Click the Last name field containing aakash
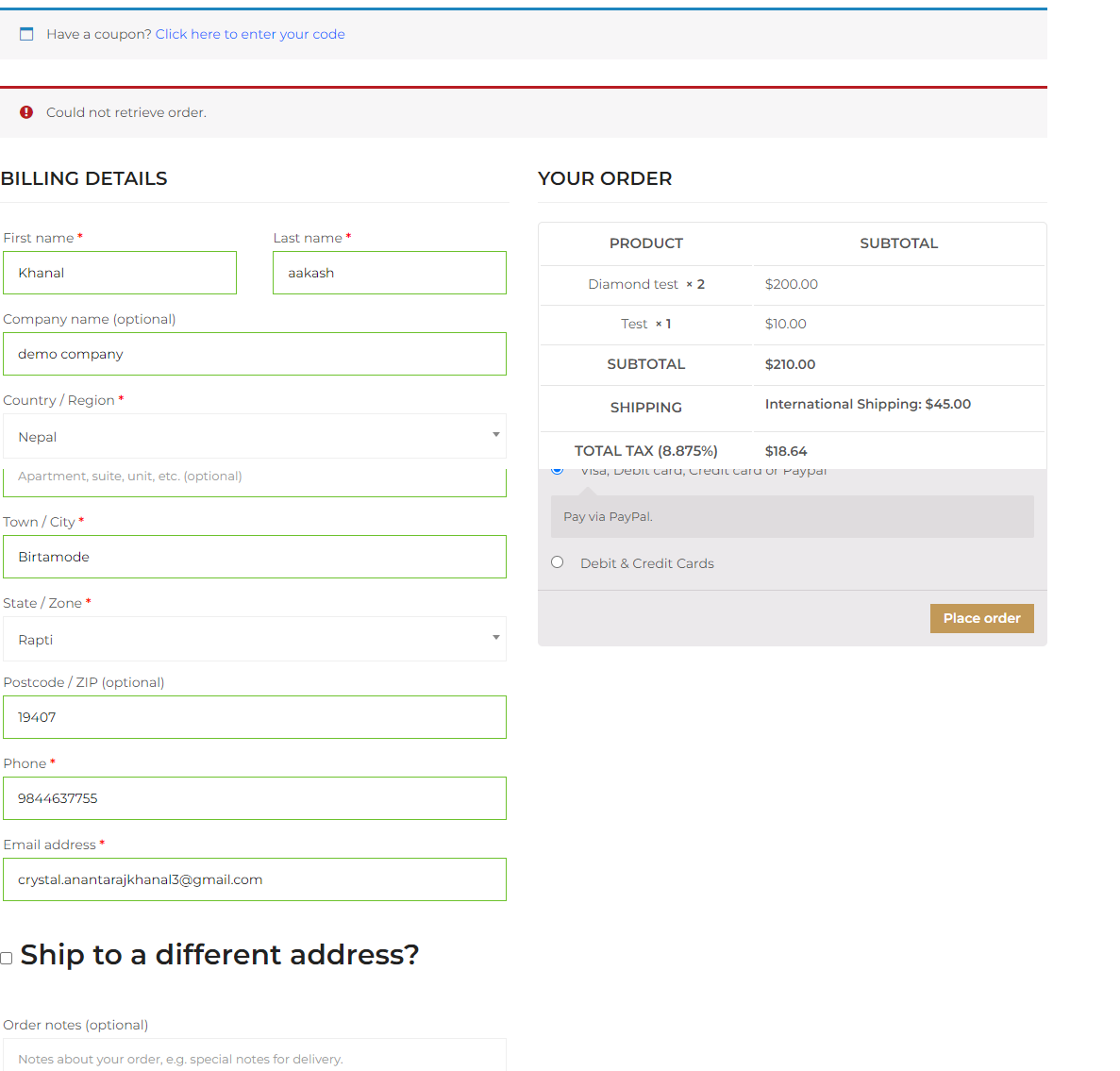1120x1071 pixels. (x=390, y=272)
